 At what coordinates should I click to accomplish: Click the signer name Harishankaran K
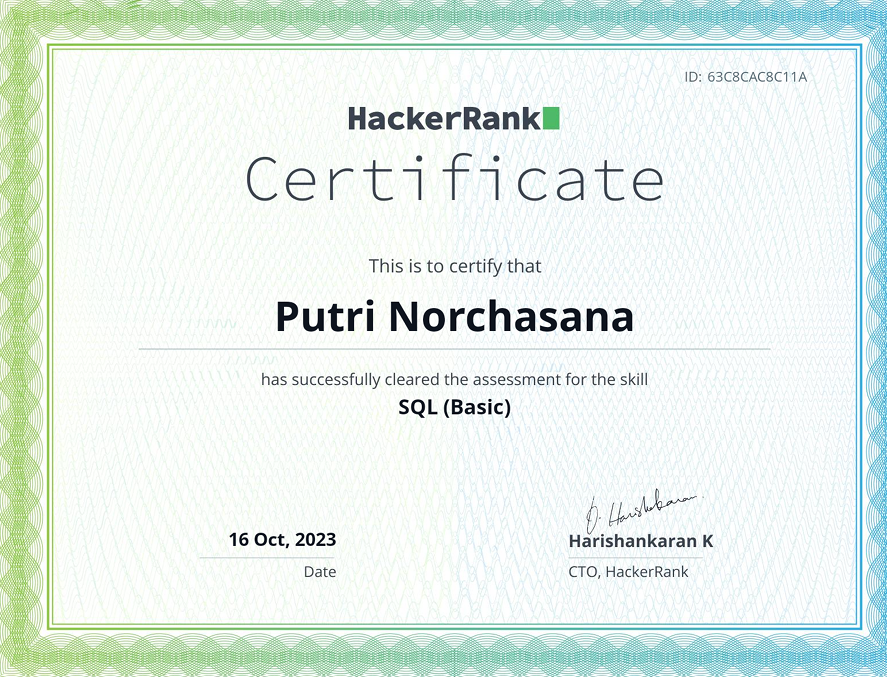pos(640,541)
